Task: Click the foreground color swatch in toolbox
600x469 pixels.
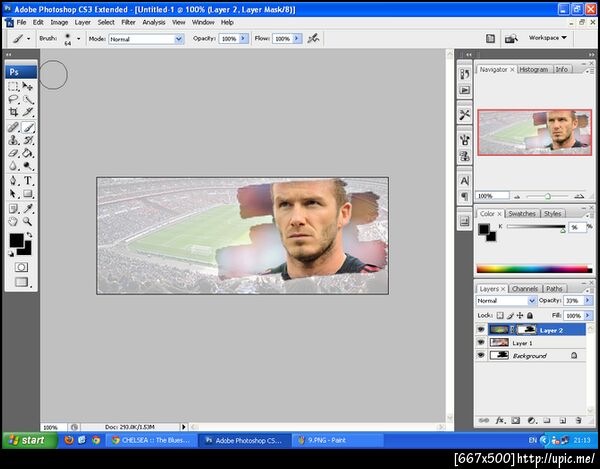Action: click(x=16, y=241)
